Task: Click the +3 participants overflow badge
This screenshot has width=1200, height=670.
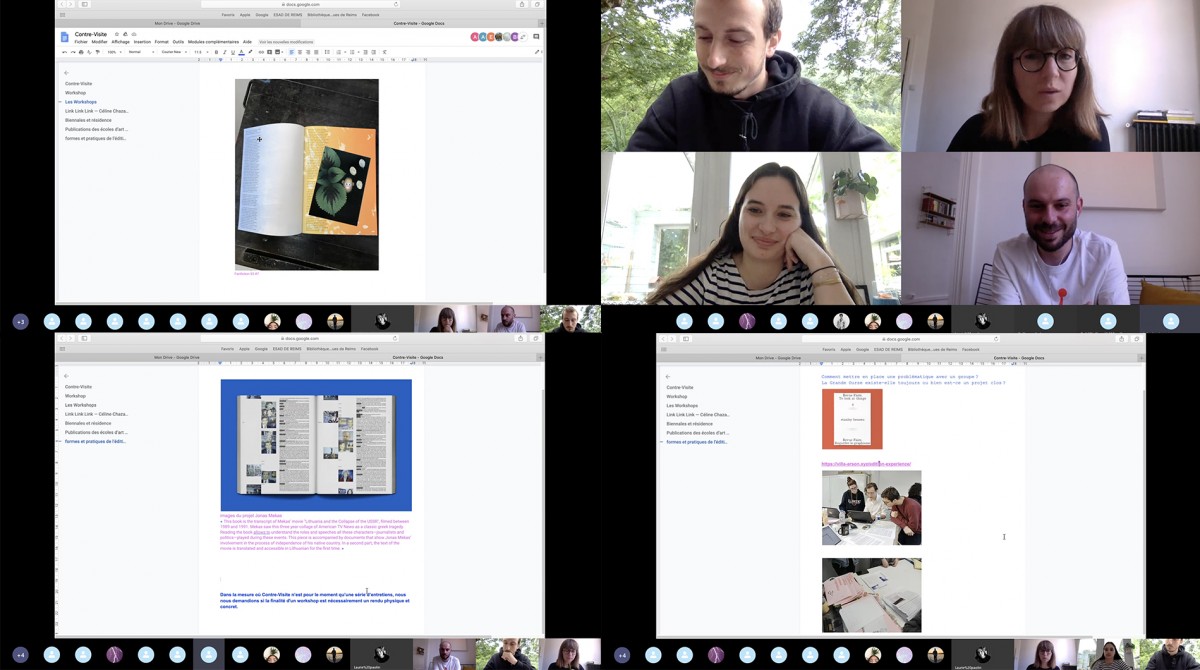Action: coord(20,321)
